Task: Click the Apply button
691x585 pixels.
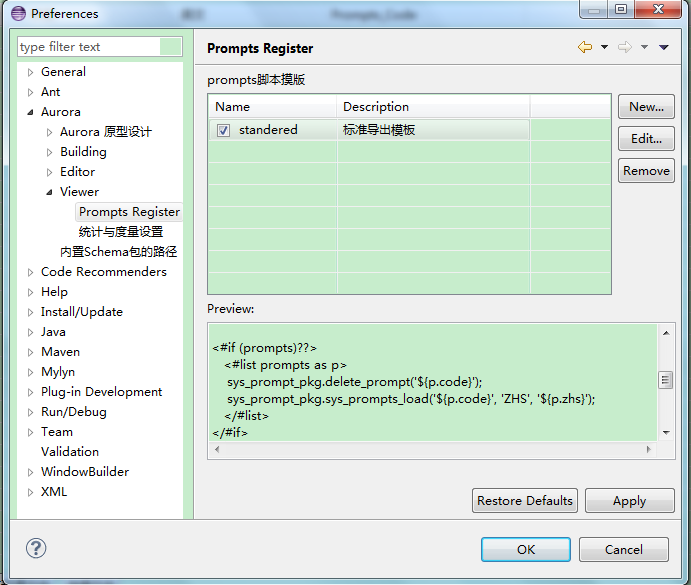Action: [629, 501]
